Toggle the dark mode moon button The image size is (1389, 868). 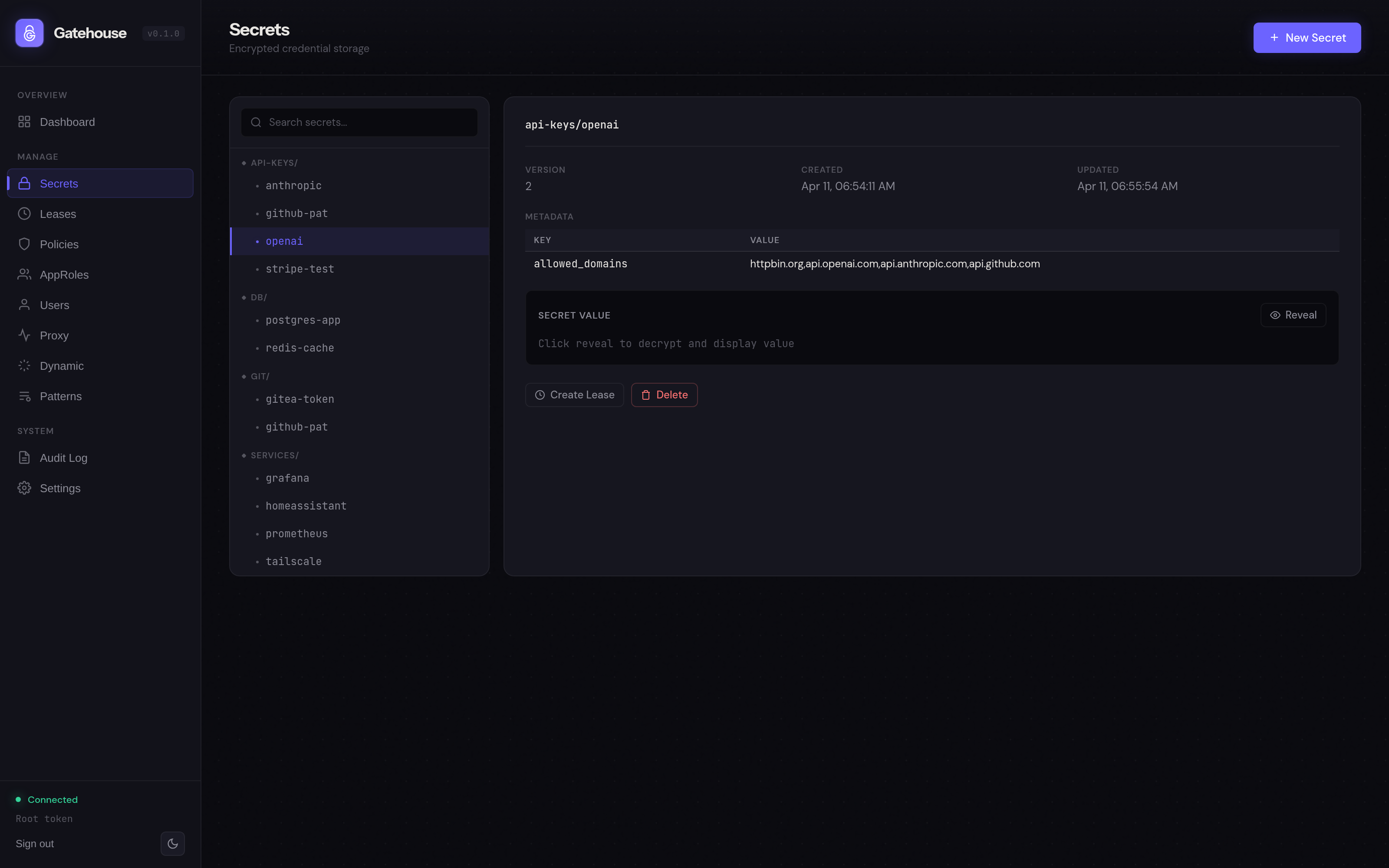tap(173, 843)
